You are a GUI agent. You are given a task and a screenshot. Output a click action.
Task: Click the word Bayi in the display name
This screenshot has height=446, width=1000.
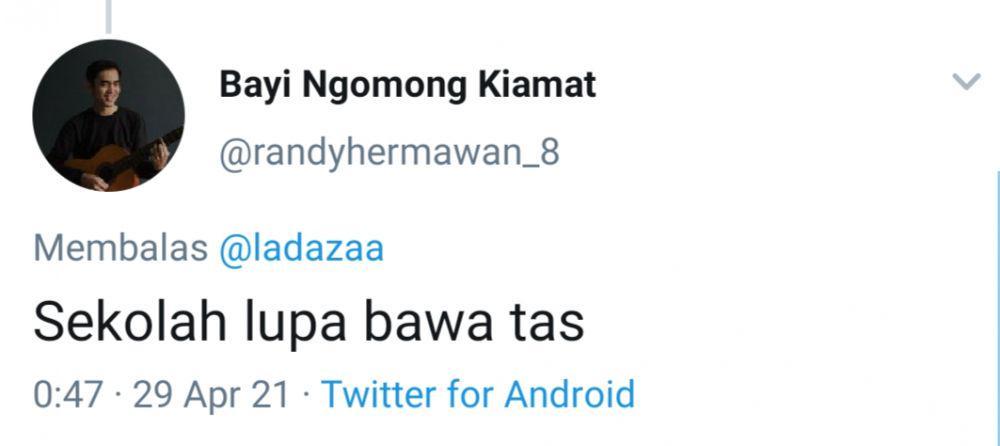click(256, 85)
